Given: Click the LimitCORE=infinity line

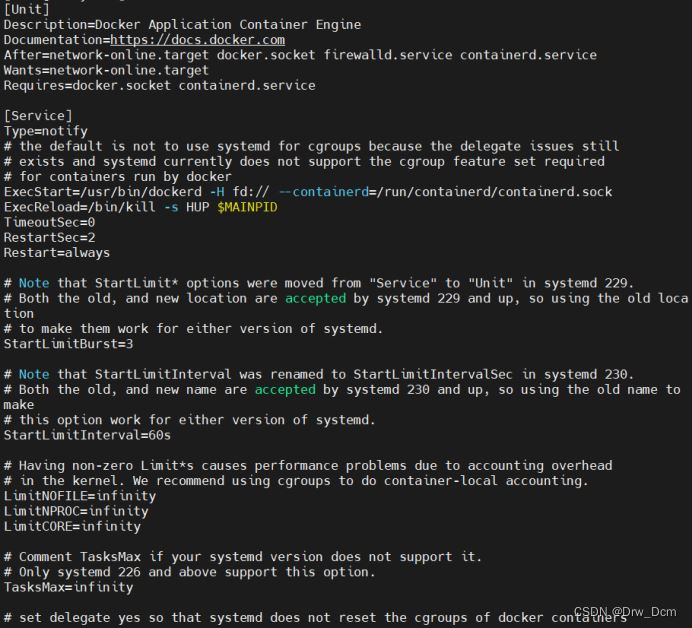Looking at the screenshot, I should 72,527.
